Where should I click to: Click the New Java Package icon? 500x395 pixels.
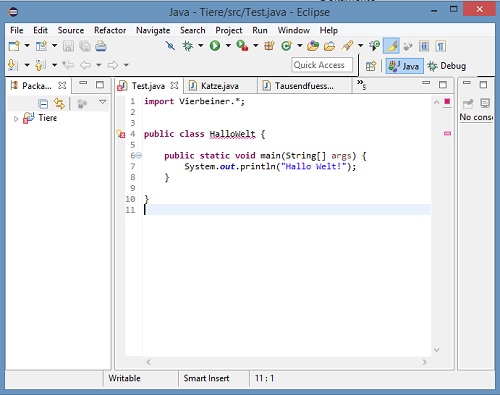pos(269,46)
